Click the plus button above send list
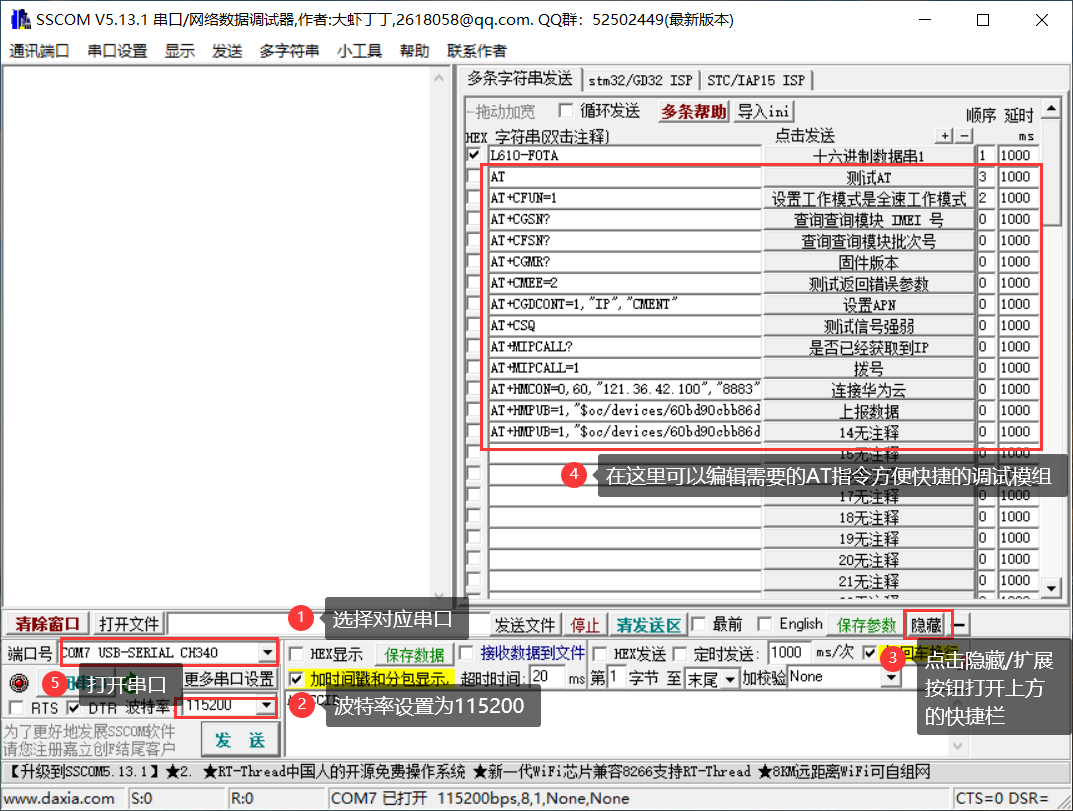The width and height of the screenshot is (1073, 811). coord(944,136)
